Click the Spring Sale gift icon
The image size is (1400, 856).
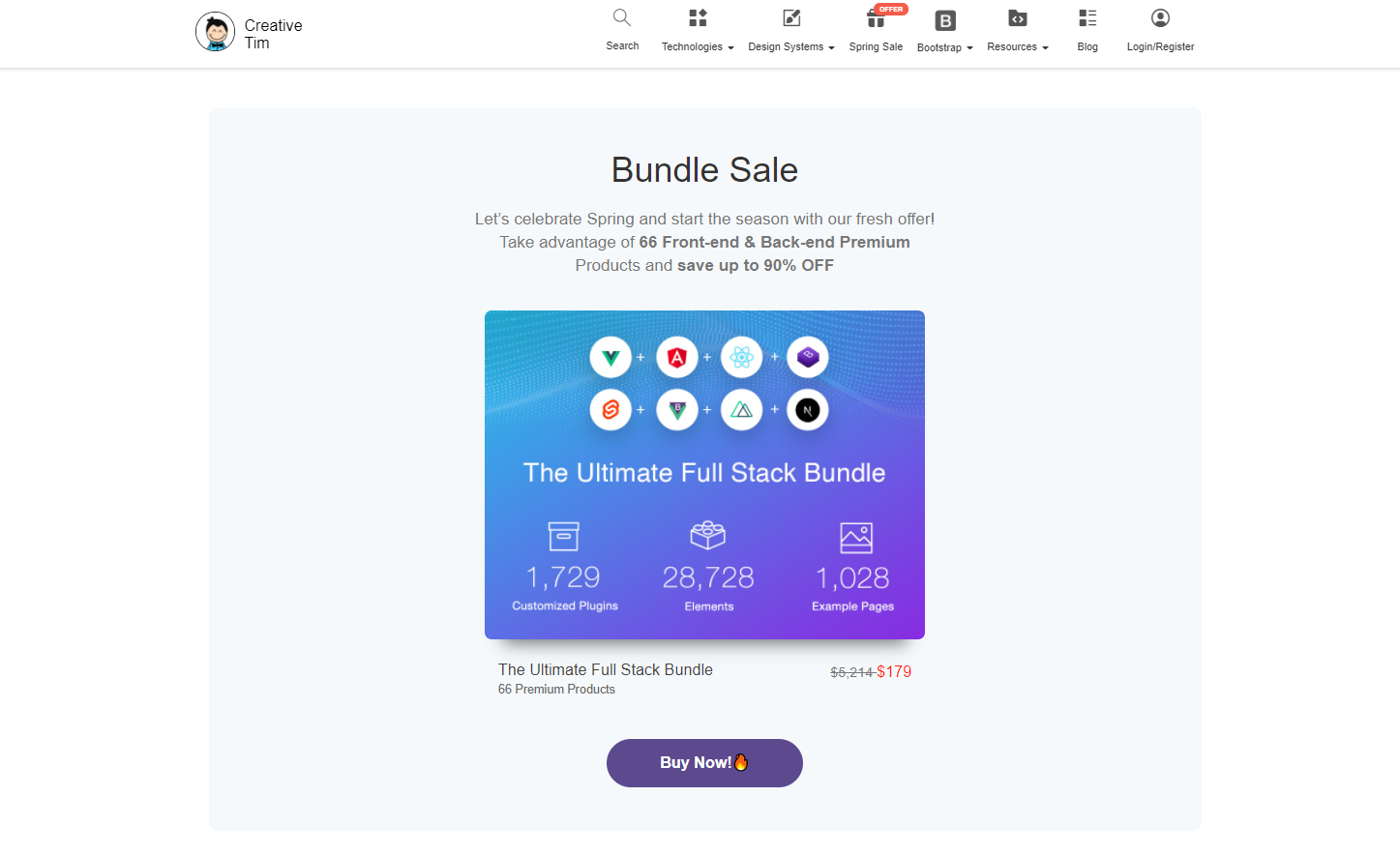click(876, 18)
